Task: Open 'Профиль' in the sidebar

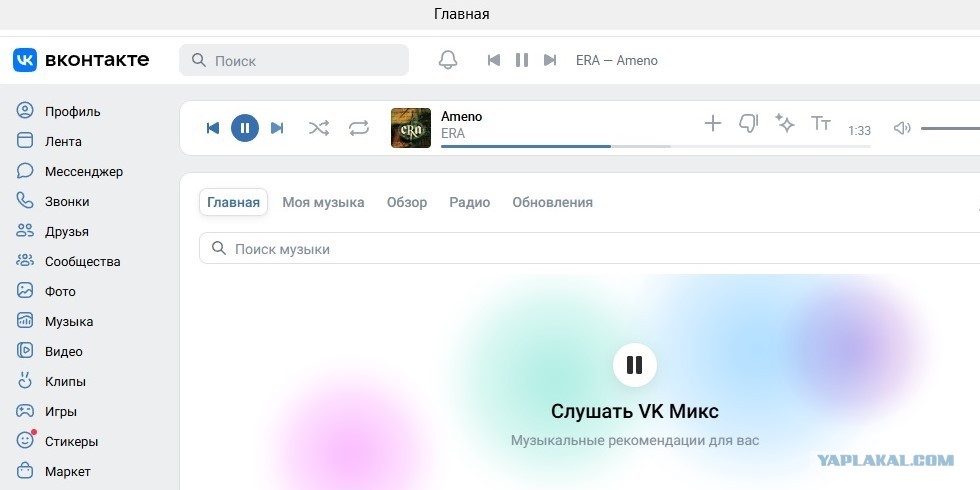Action: pyautogui.click(x=58, y=111)
